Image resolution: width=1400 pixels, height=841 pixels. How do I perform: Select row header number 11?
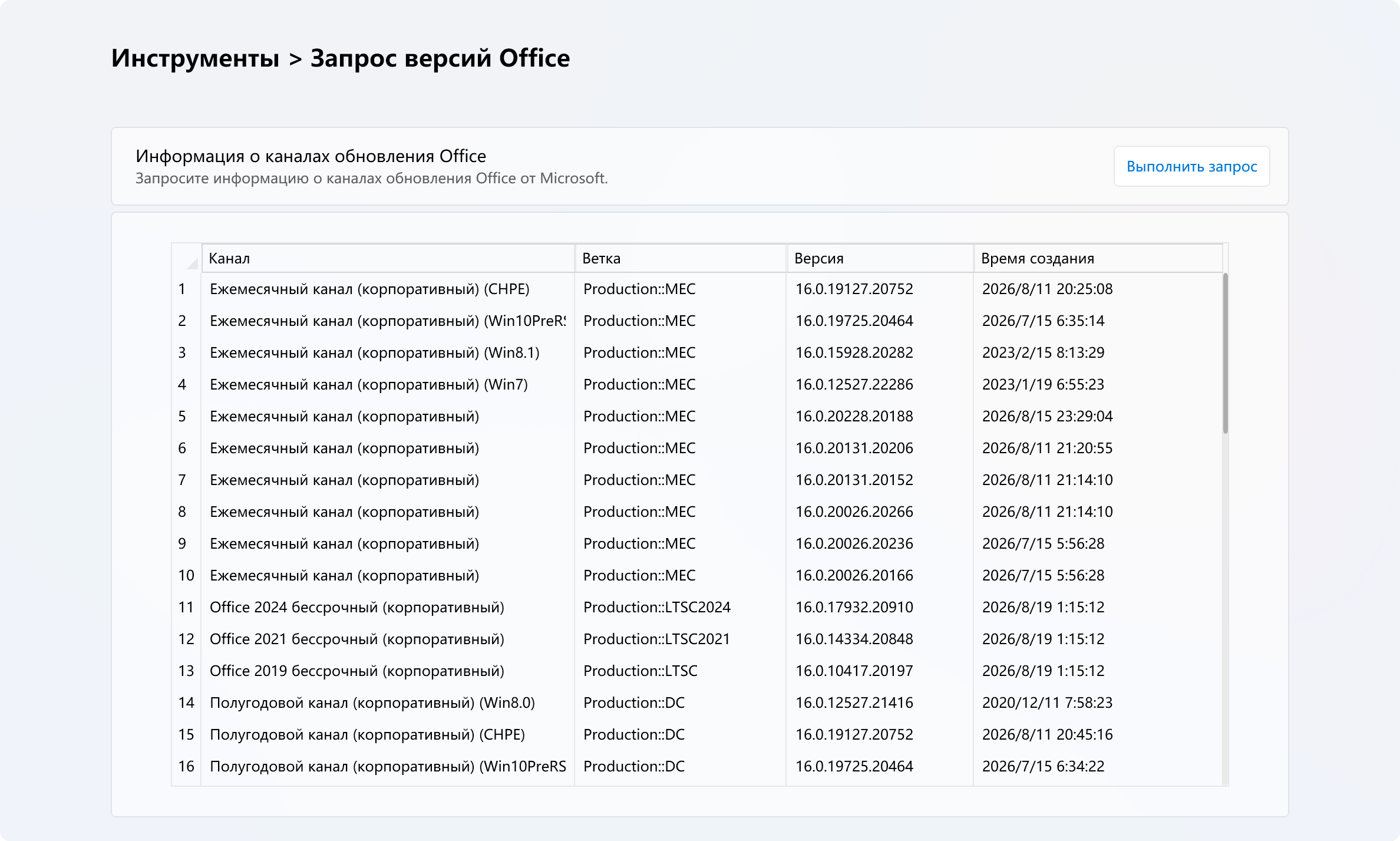(186, 607)
